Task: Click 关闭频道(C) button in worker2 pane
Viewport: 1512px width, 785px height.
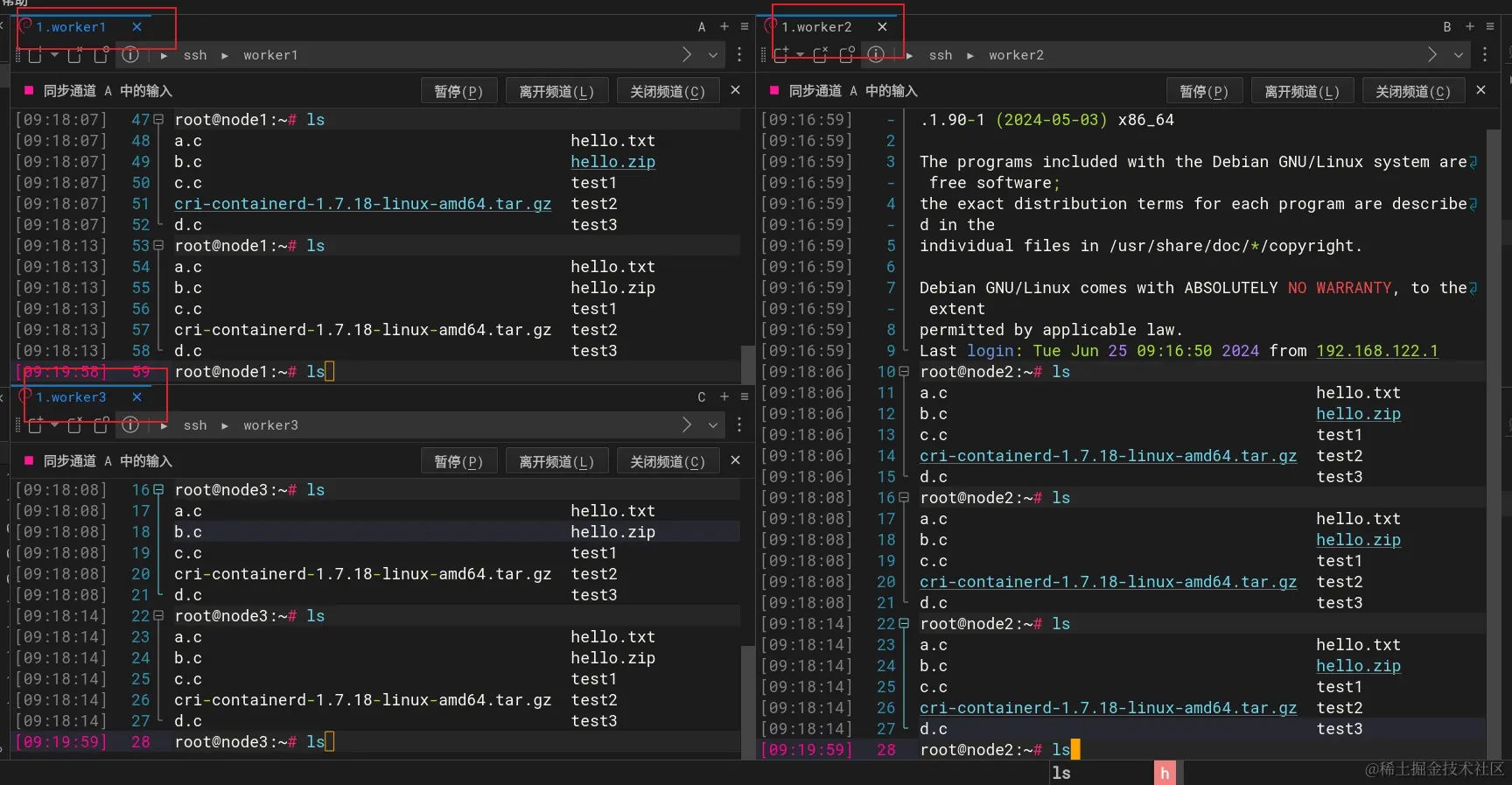Action: pos(1413,91)
